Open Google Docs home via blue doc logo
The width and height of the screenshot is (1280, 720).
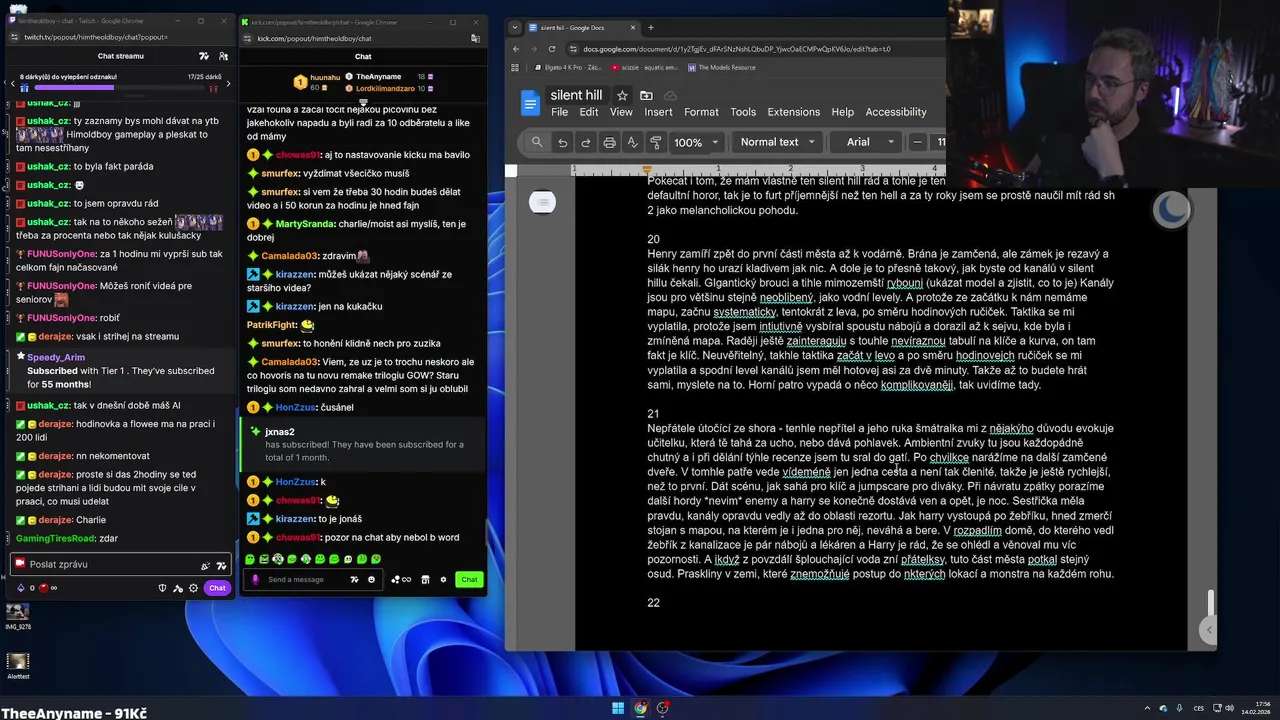[530, 102]
